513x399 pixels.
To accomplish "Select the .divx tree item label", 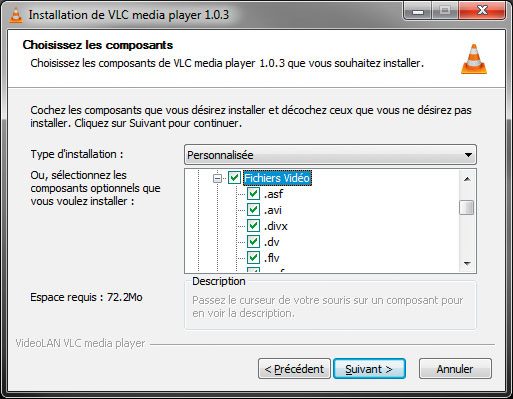I will pos(276,226).
